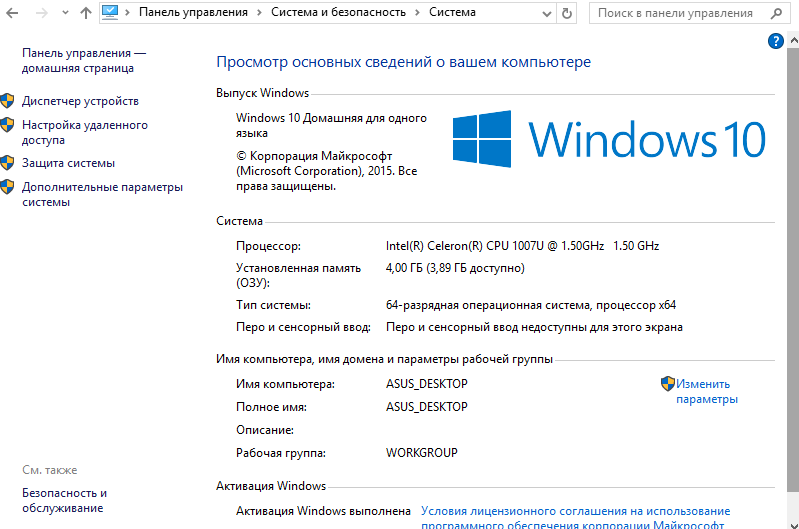799x529 pixels.
Task: Open 'Панель управления — домашняя страница' link
Action: (x=84, y=61)
